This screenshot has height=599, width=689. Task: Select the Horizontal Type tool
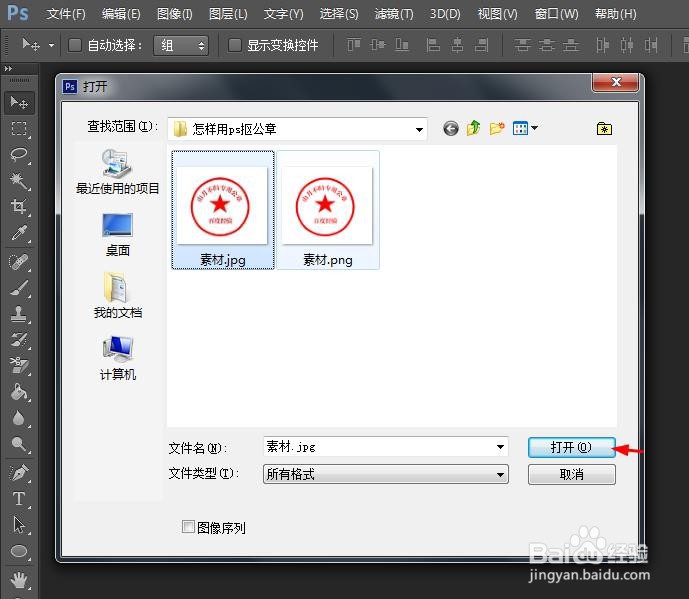pyautogui.click(x=19, y=499)
